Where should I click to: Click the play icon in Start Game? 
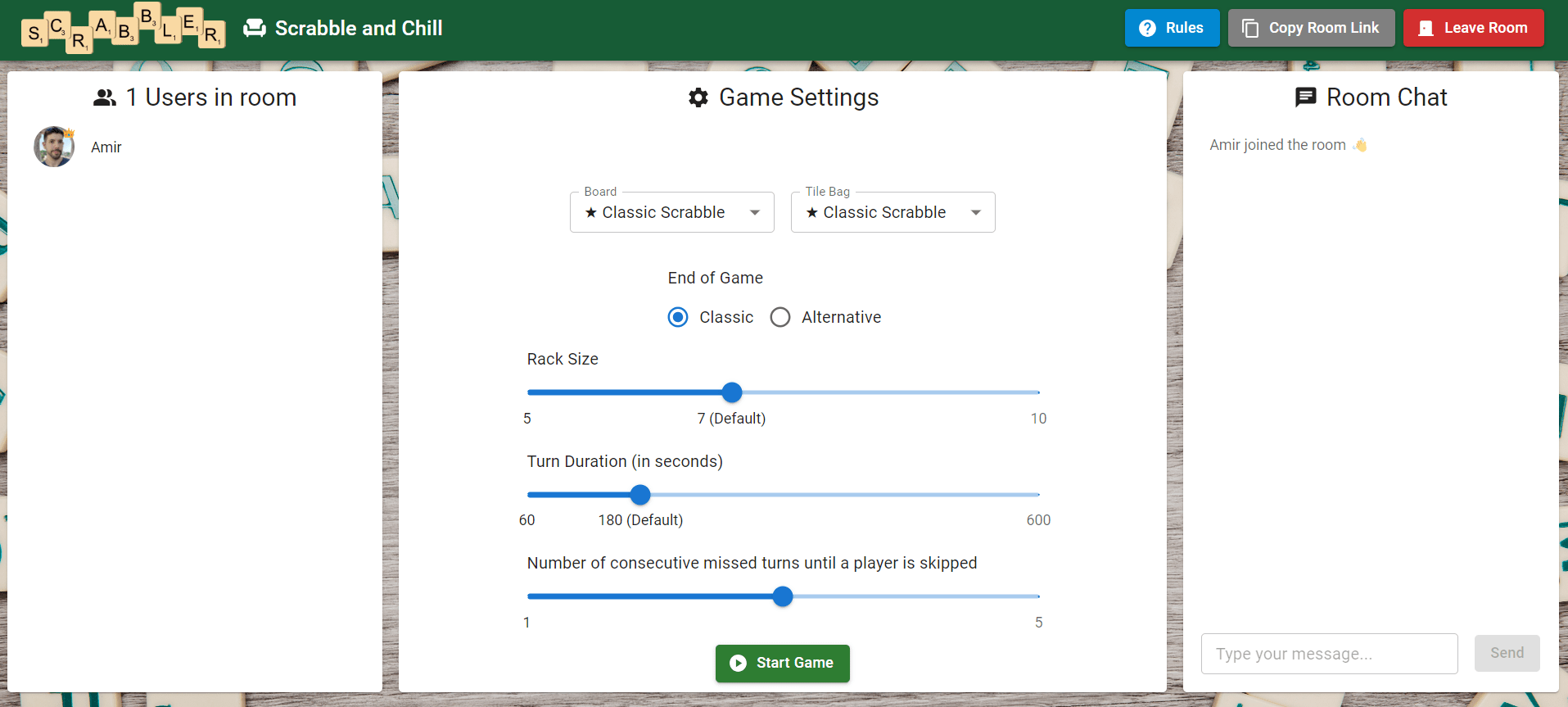pos(738,663)
